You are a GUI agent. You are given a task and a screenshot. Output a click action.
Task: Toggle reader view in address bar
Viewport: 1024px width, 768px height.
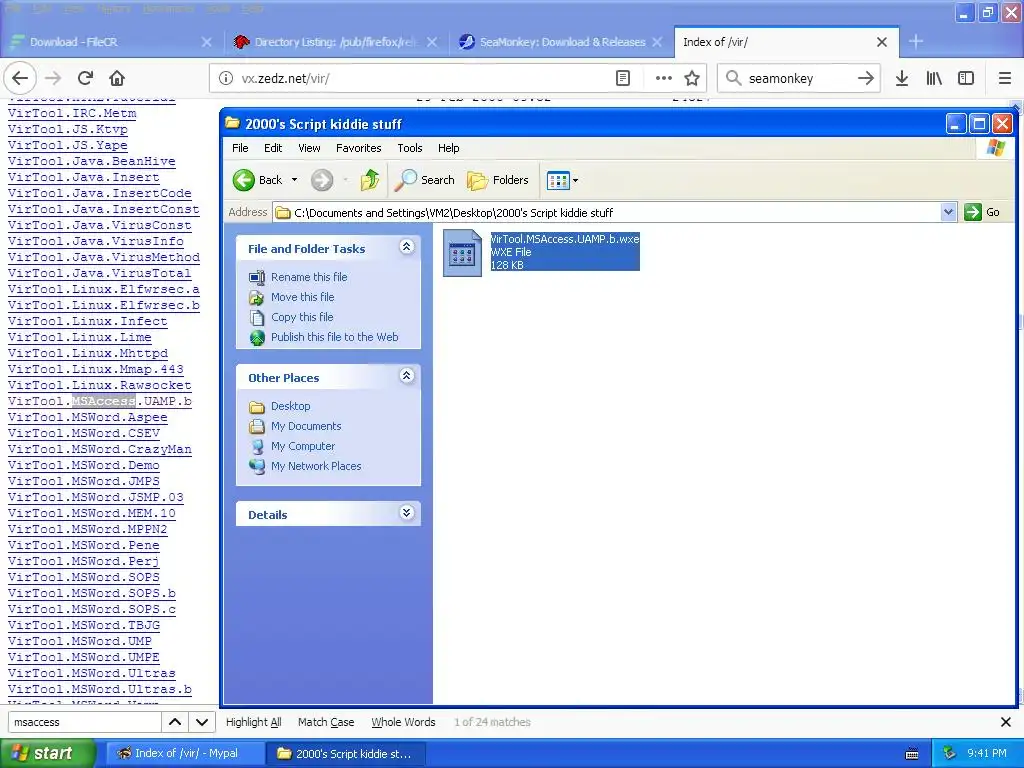point(623,78)
